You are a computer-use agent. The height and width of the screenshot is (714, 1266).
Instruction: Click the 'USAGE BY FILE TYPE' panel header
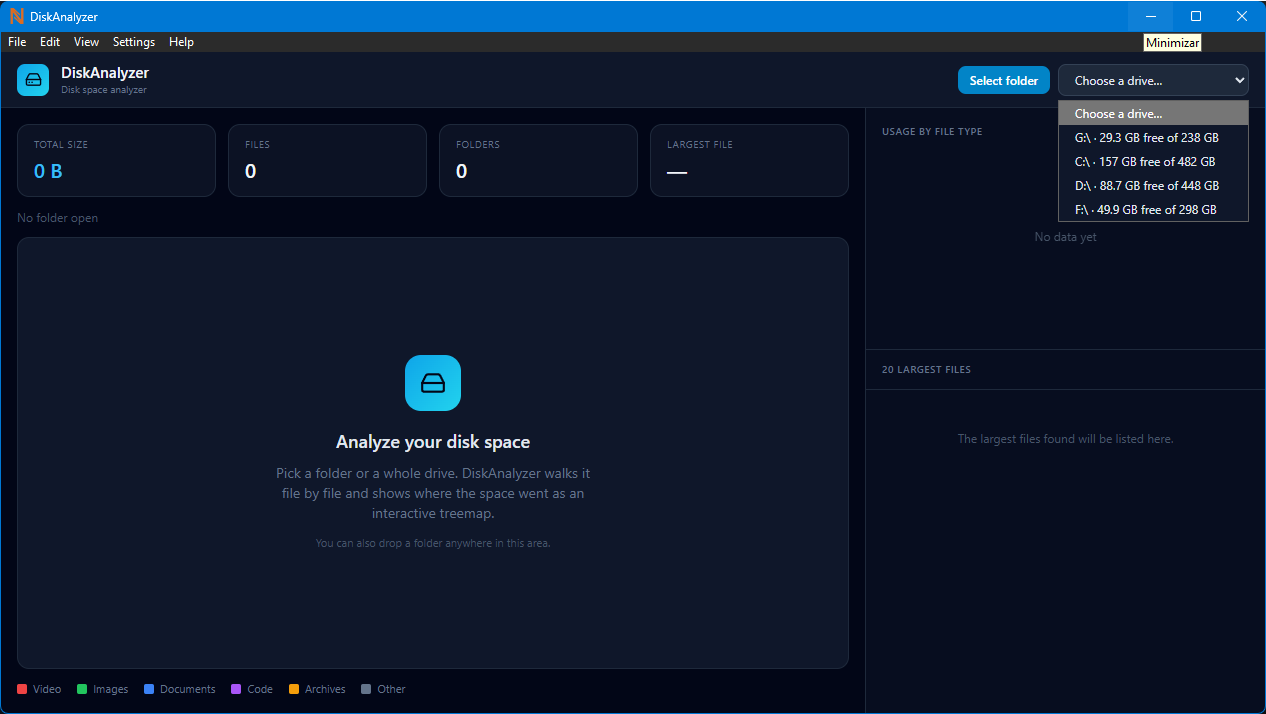(932, 132)
